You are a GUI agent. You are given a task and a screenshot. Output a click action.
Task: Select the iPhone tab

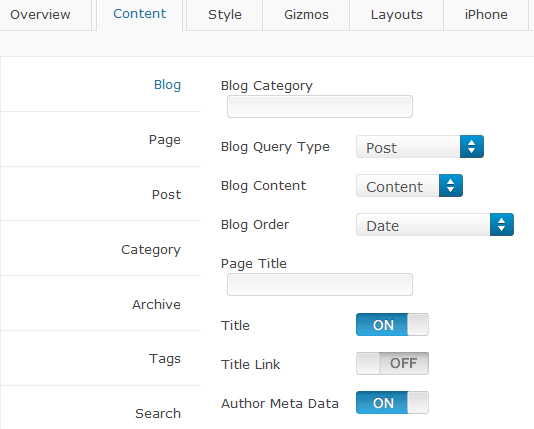[486, 15]
